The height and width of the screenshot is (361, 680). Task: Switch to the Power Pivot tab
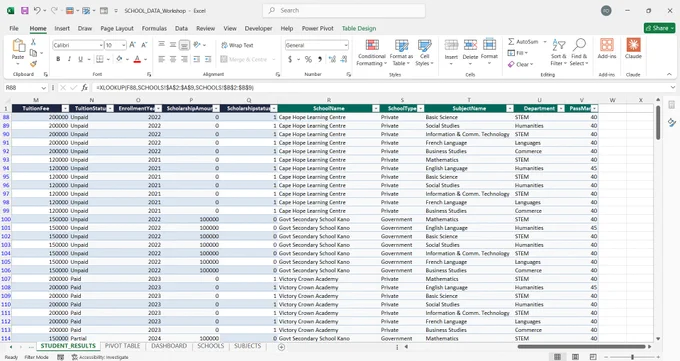point(317,28)
